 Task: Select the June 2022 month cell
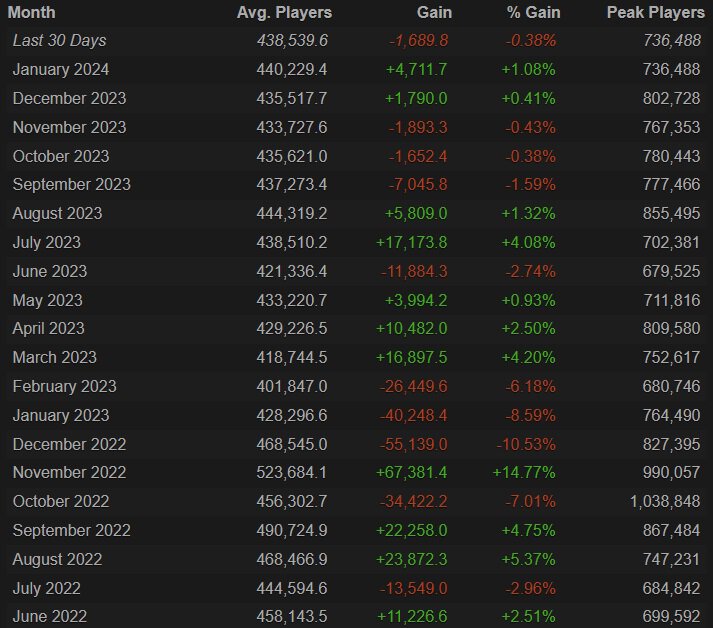pos(50,617)
